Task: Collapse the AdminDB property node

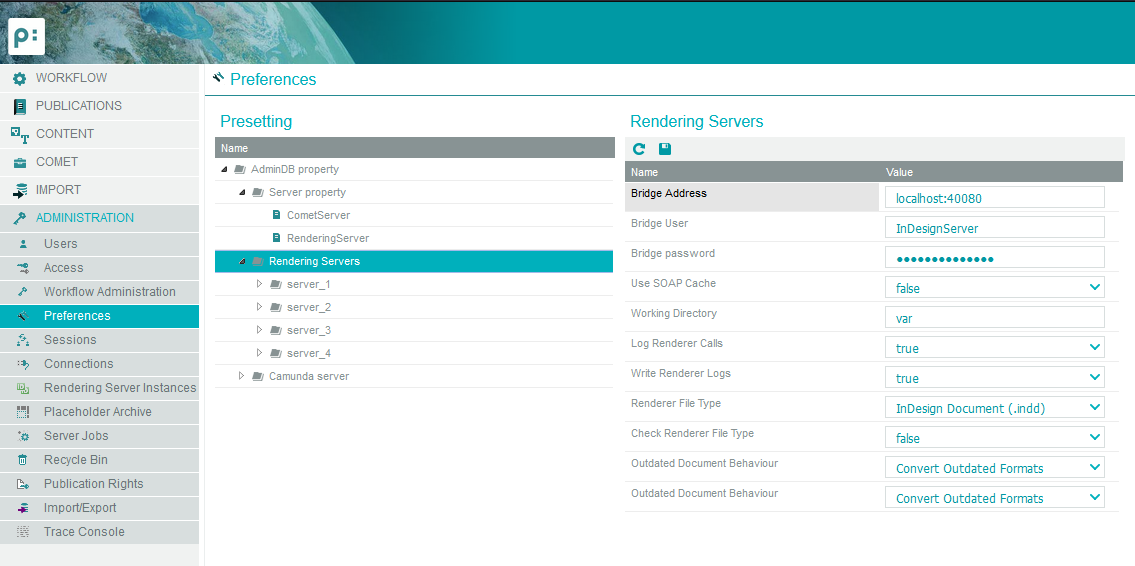Action: [x=224, y=169]
